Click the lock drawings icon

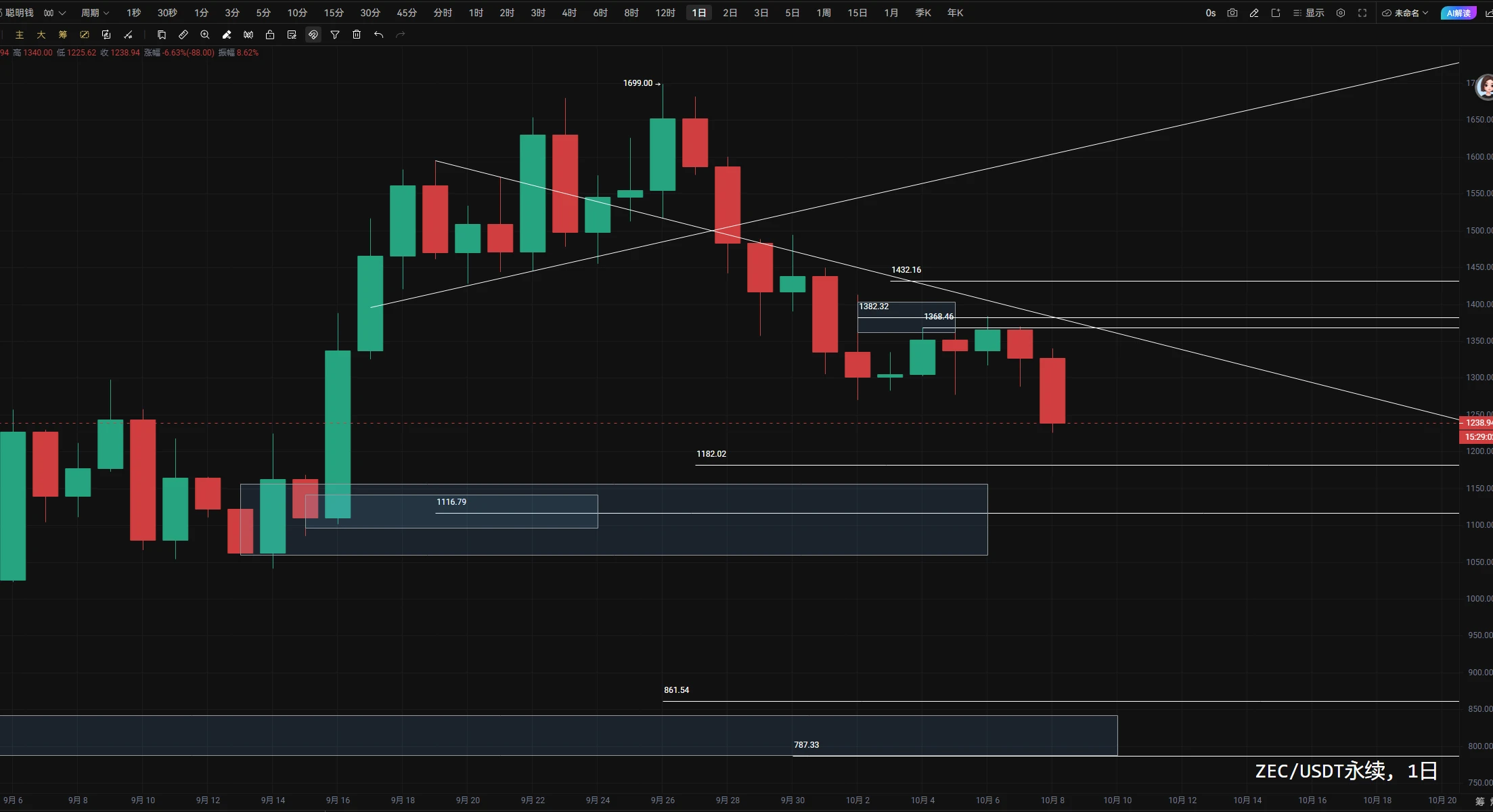coord(270,35)
